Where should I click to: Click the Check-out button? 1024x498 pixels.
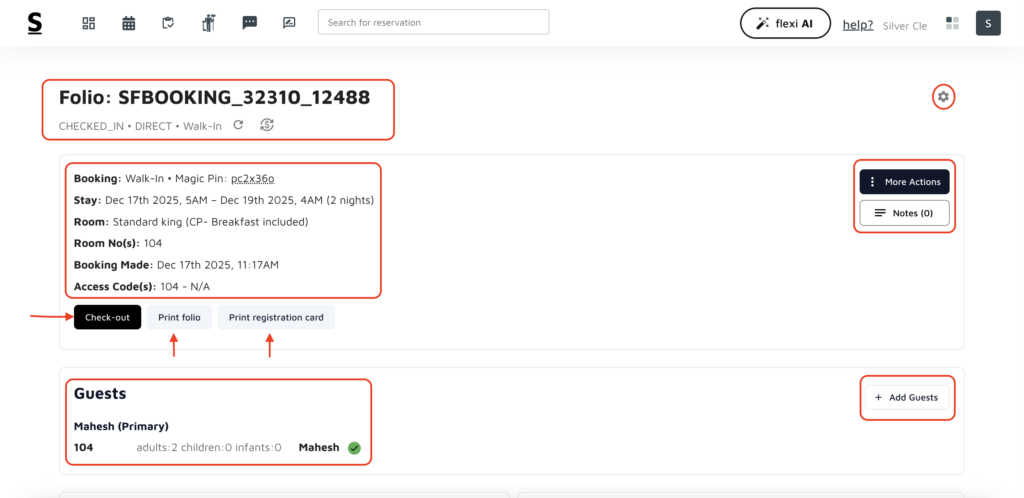107,317
